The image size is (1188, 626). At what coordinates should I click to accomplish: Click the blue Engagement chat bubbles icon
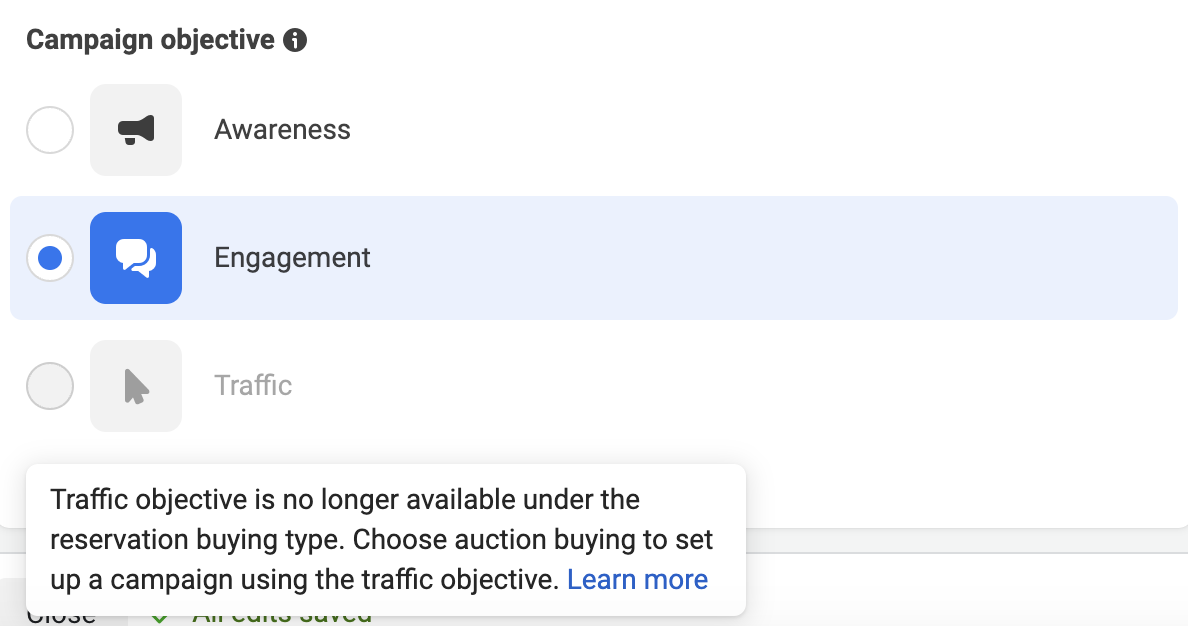click(136, 258)
